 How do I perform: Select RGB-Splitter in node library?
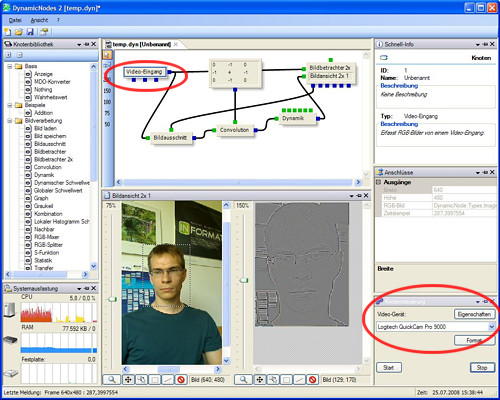[x=48, y=245]
